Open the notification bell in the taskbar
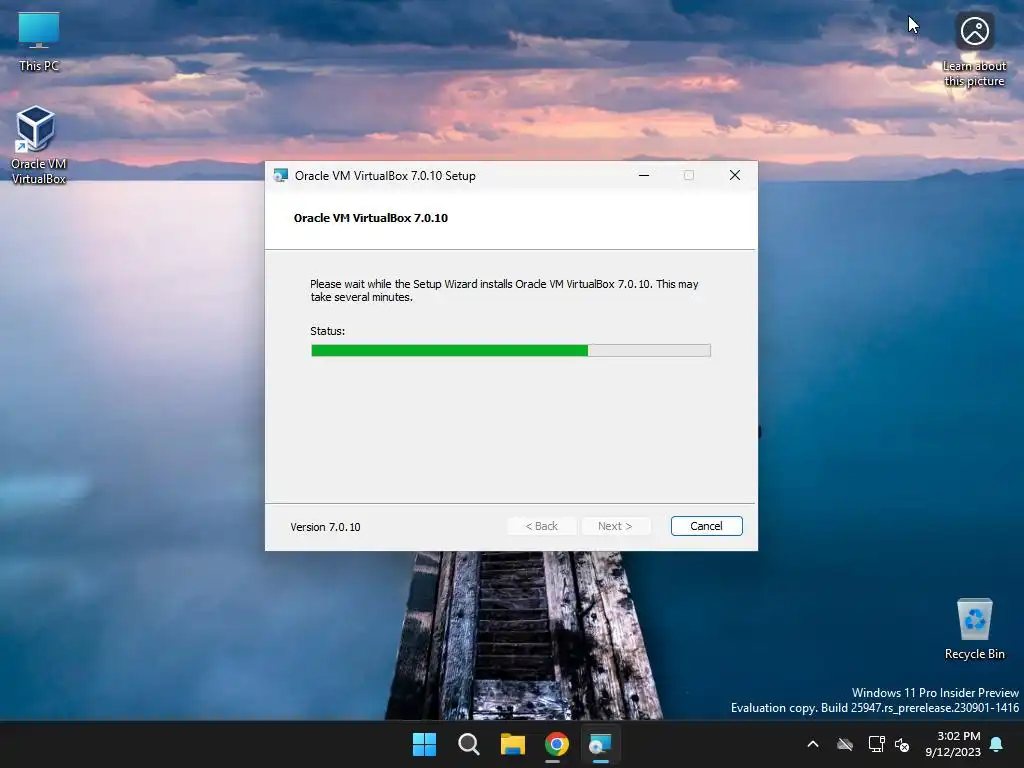Image resolution: width=1024 pixels, height=768 pixels. click(x=997, y=744)
